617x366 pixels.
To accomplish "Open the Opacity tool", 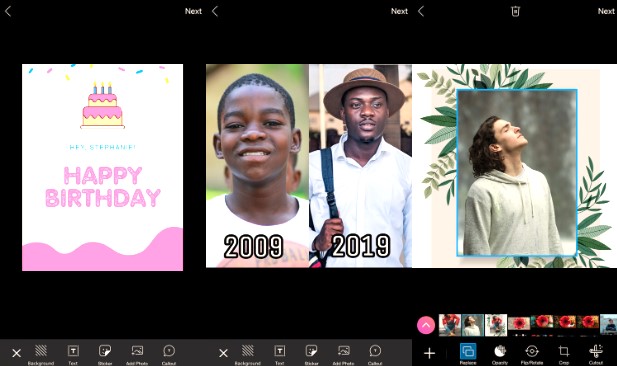I will point(500,353).
